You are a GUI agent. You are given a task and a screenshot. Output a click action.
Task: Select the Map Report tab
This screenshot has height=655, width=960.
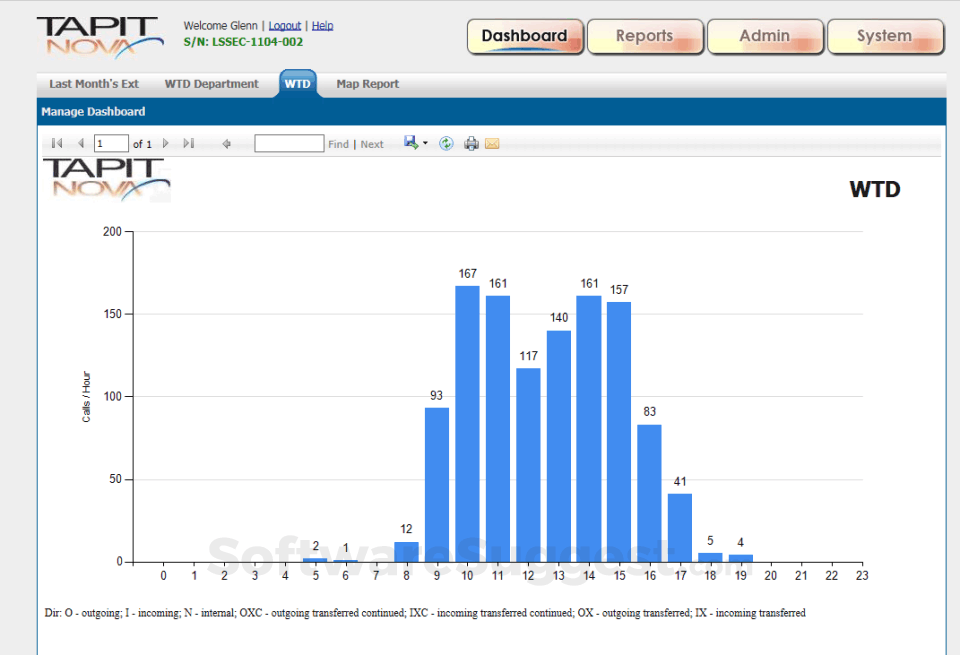click(367, 84)
